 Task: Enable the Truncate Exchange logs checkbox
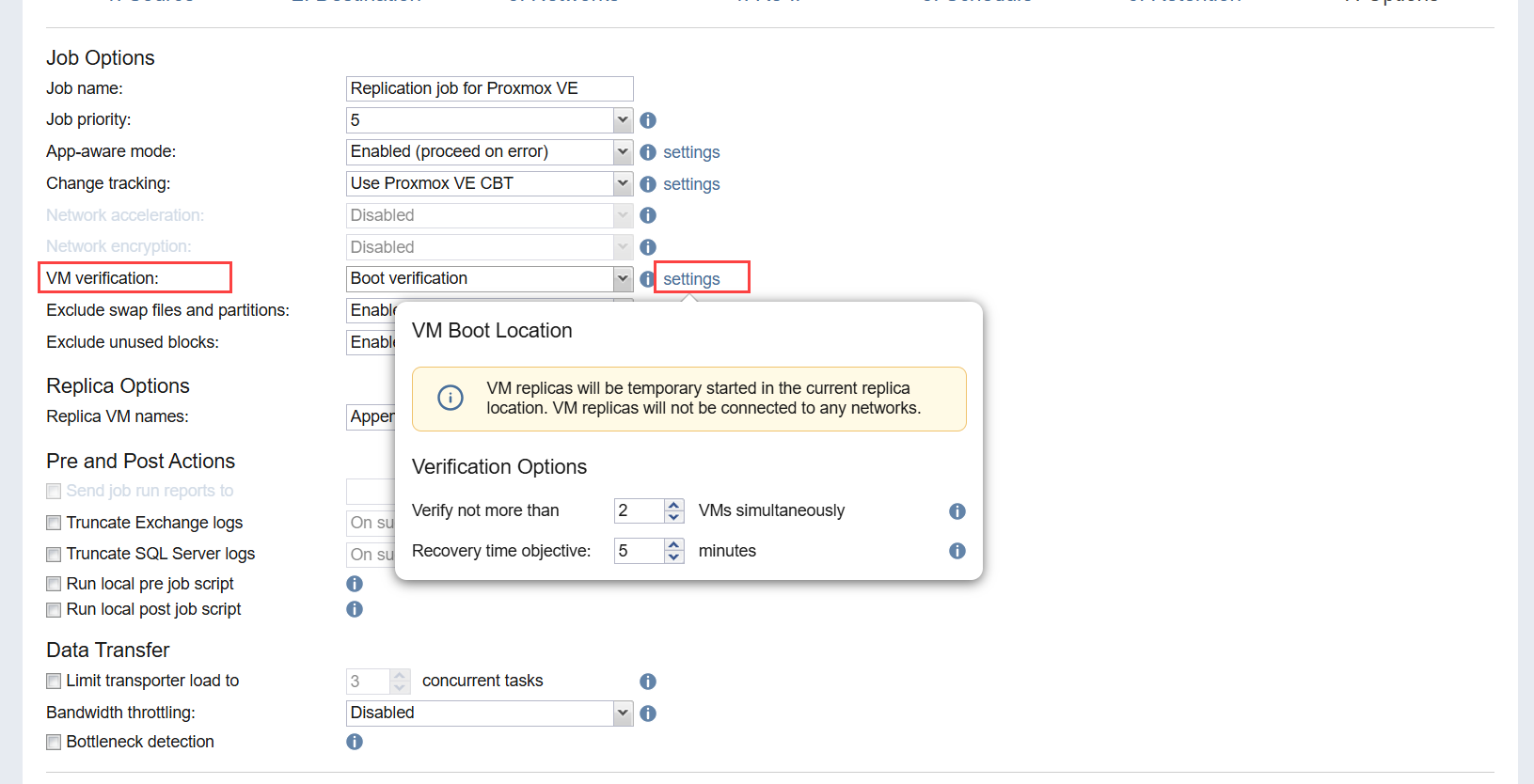[55, 523]
